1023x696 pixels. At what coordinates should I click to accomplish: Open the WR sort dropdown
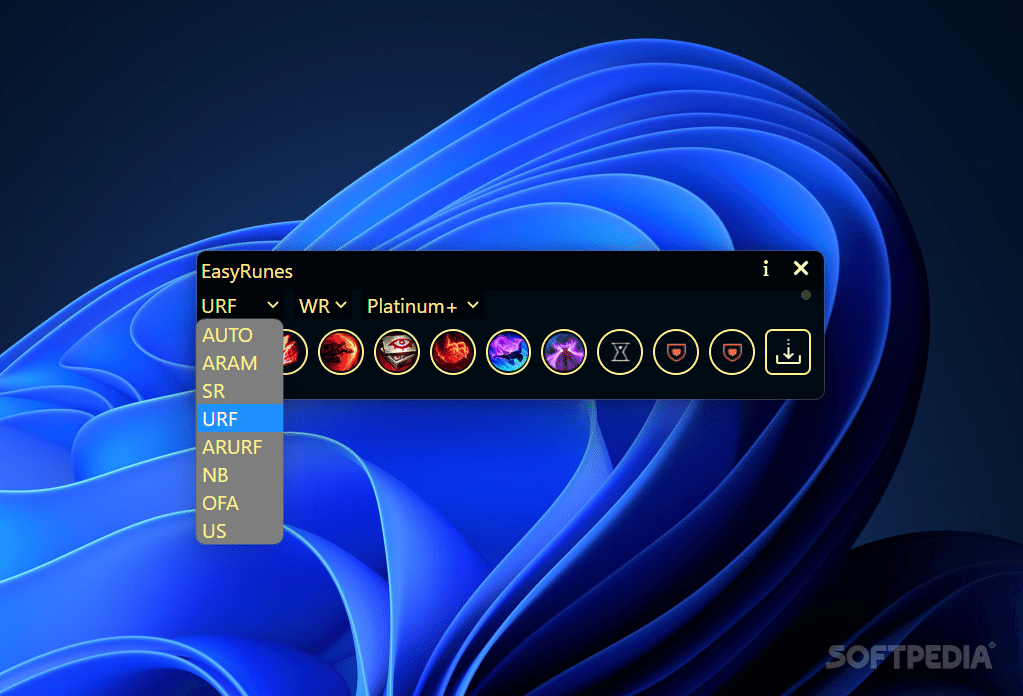coord(322,305)
